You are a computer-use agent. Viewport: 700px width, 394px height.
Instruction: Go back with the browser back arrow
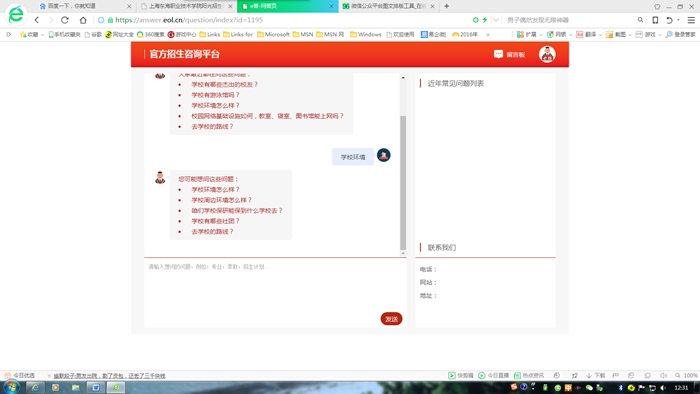[x=37, y=20]
